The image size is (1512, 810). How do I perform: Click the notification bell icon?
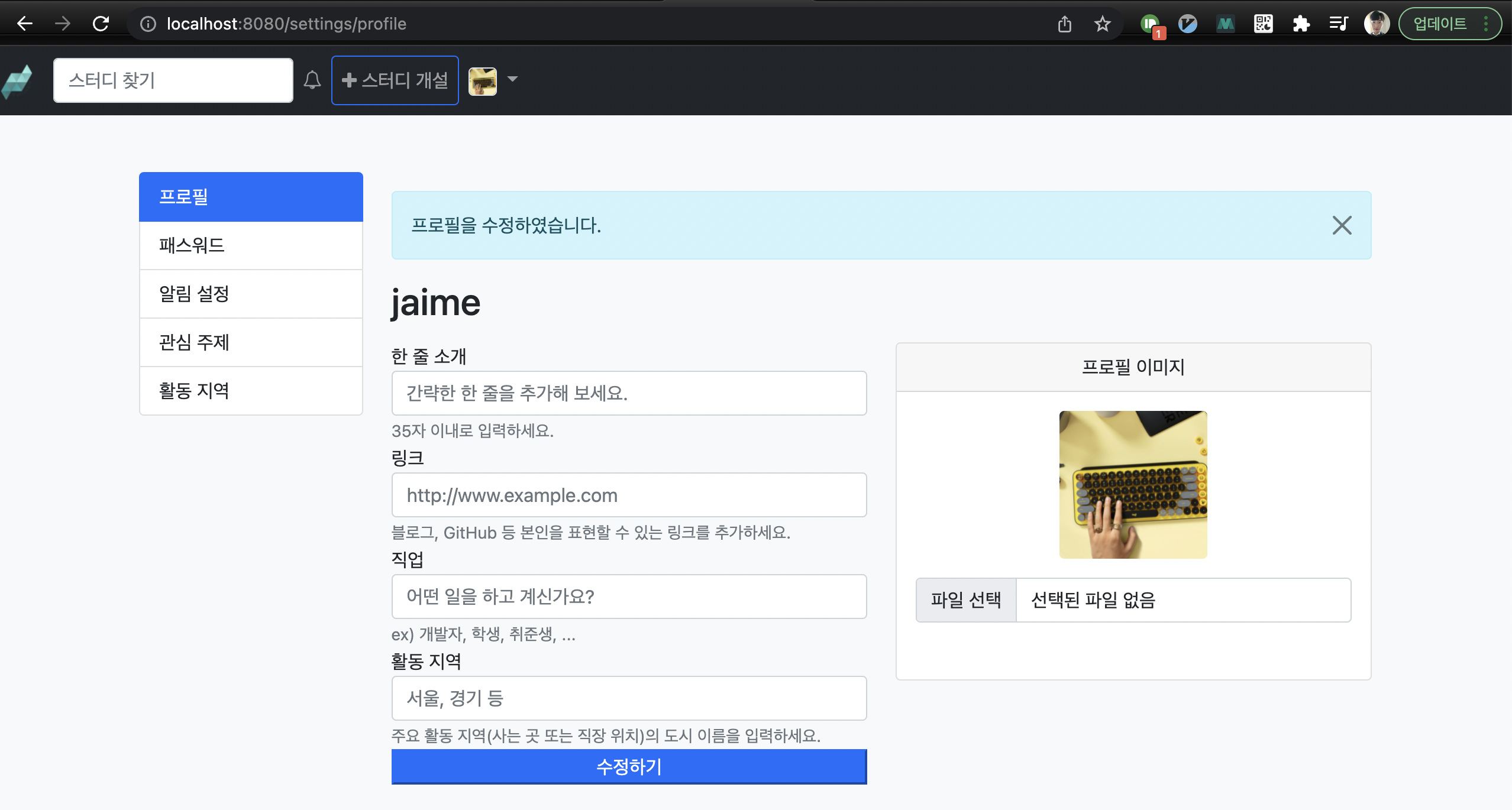click(x=312, y=80)
